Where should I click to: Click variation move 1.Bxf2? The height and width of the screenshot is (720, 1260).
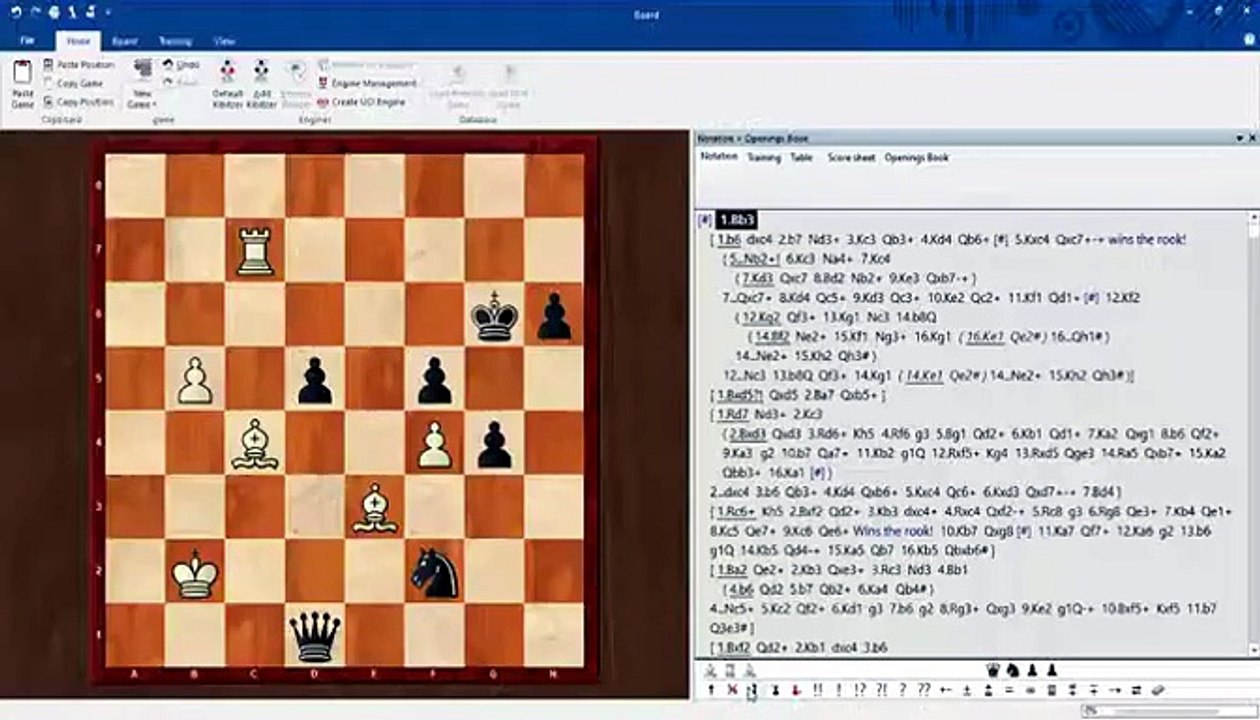tap(734, 648)
